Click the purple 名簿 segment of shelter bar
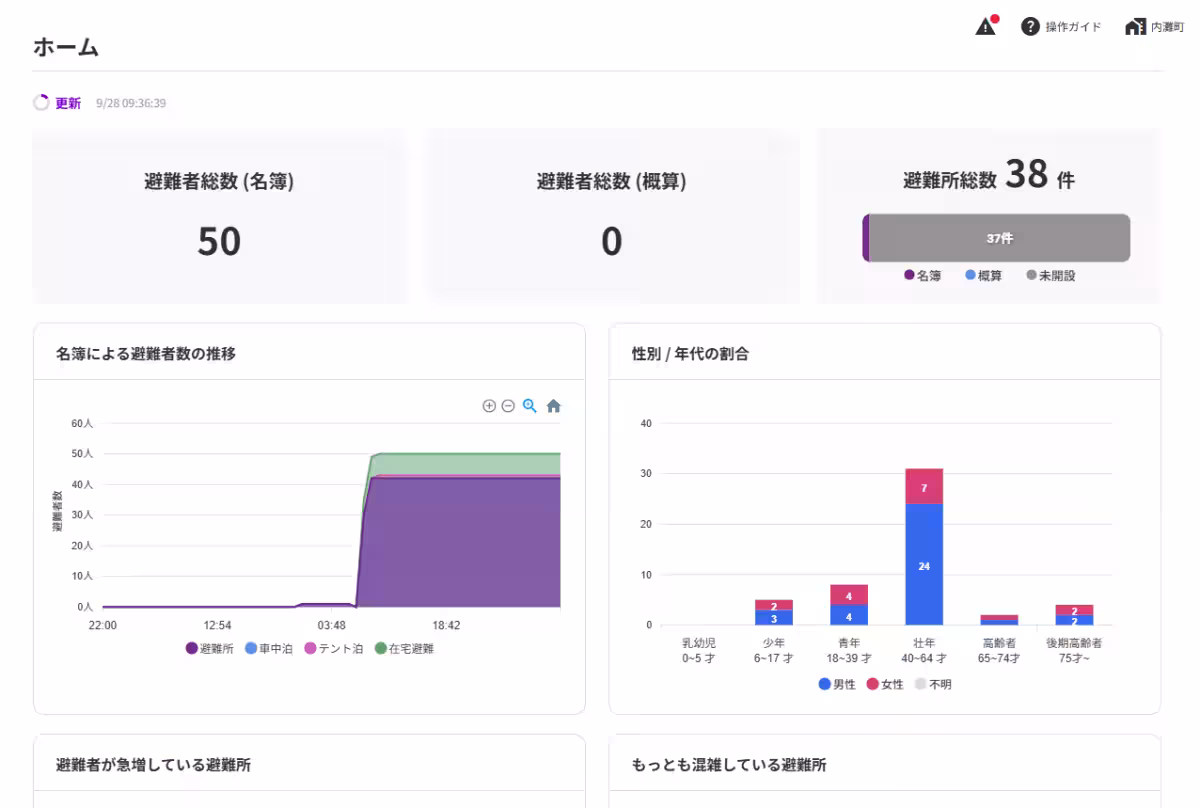Viewport: 1200px width, 808px height. [x=866, y=238]
